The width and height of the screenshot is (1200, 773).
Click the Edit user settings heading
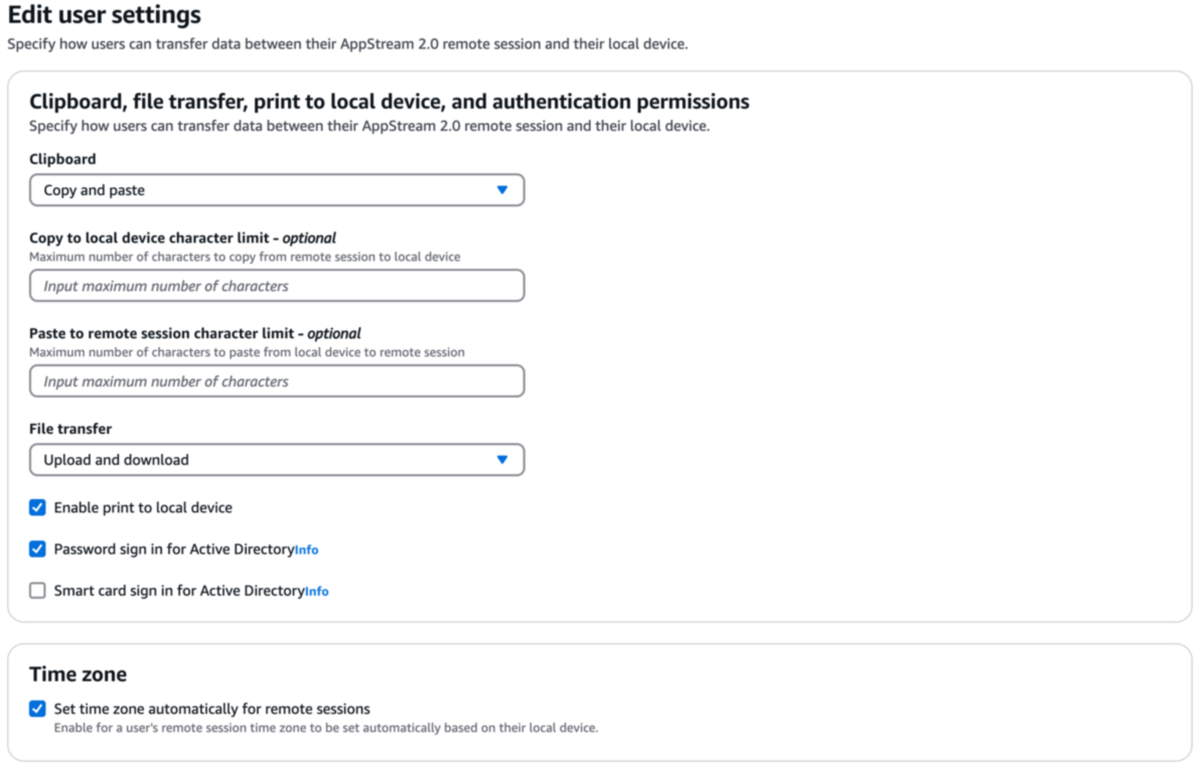pos(104,16)
